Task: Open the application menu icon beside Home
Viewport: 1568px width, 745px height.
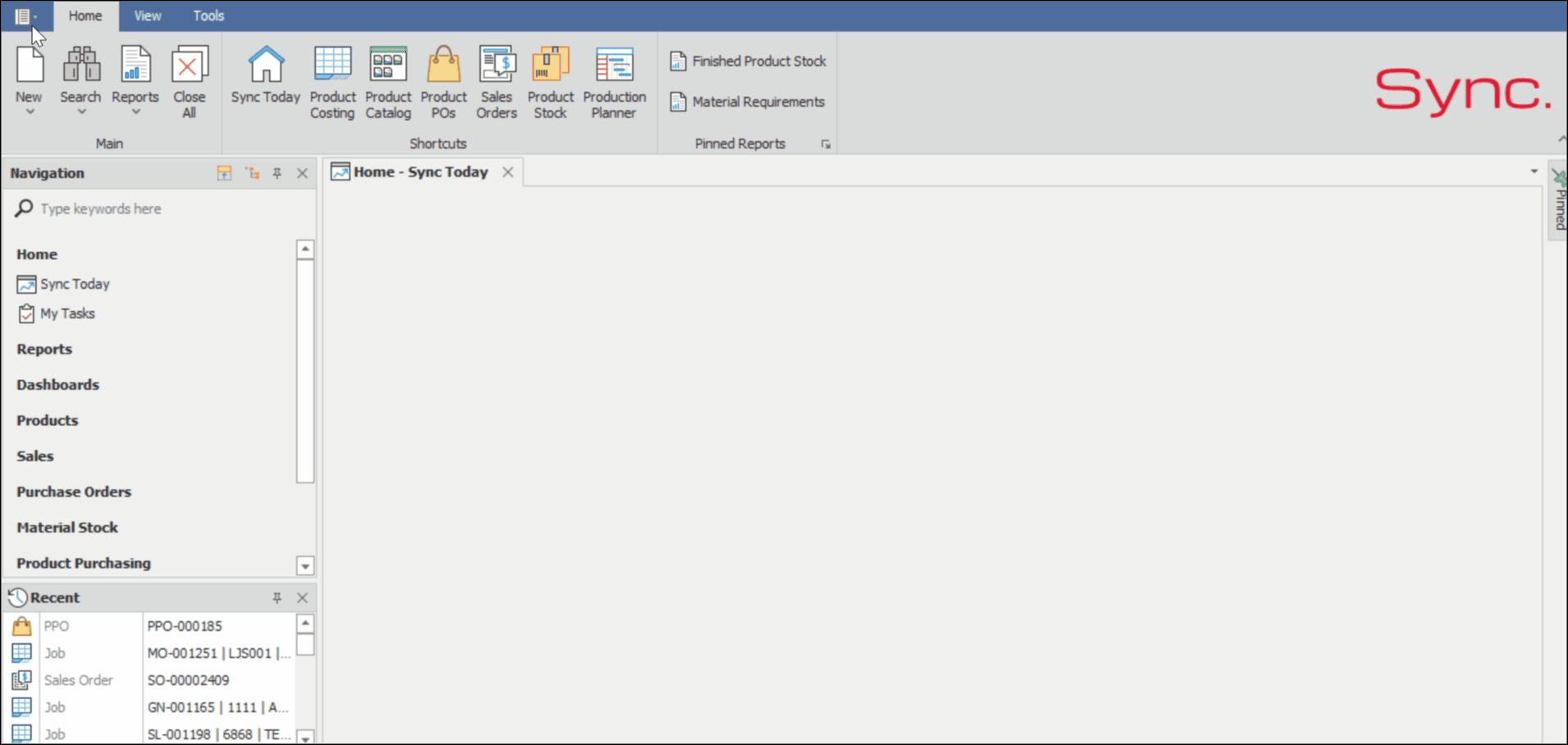Action: click(x=25, y=16)
